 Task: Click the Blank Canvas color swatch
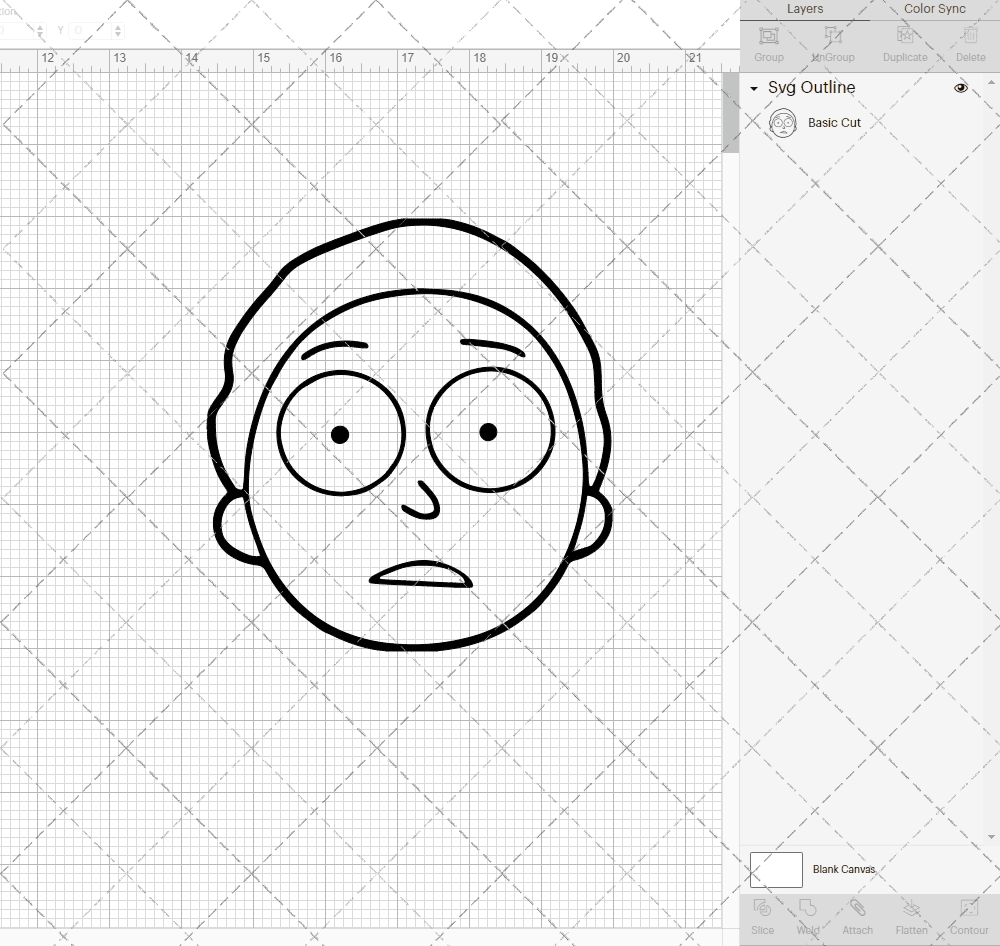776,869
